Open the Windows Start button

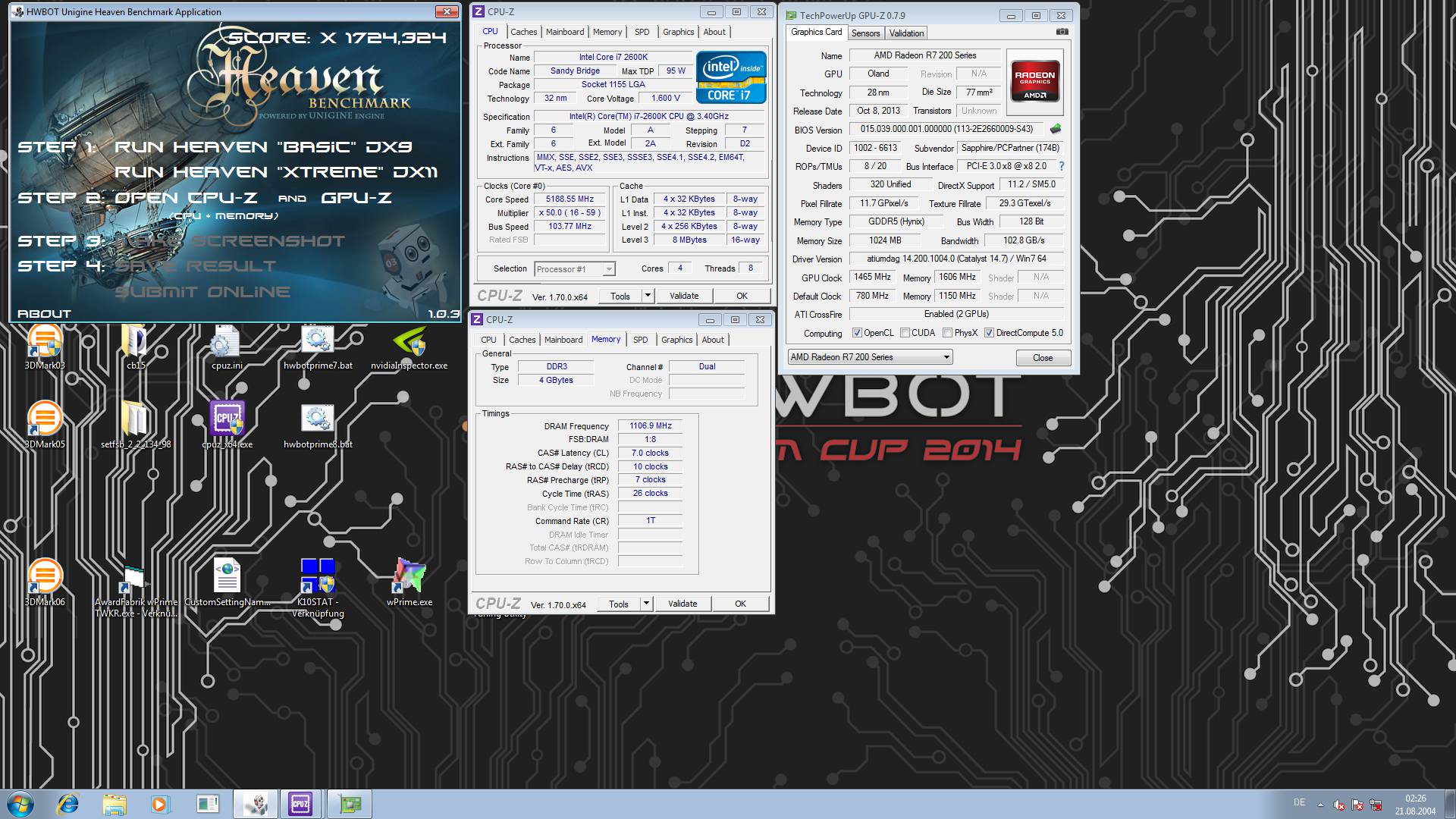point(20,804)
